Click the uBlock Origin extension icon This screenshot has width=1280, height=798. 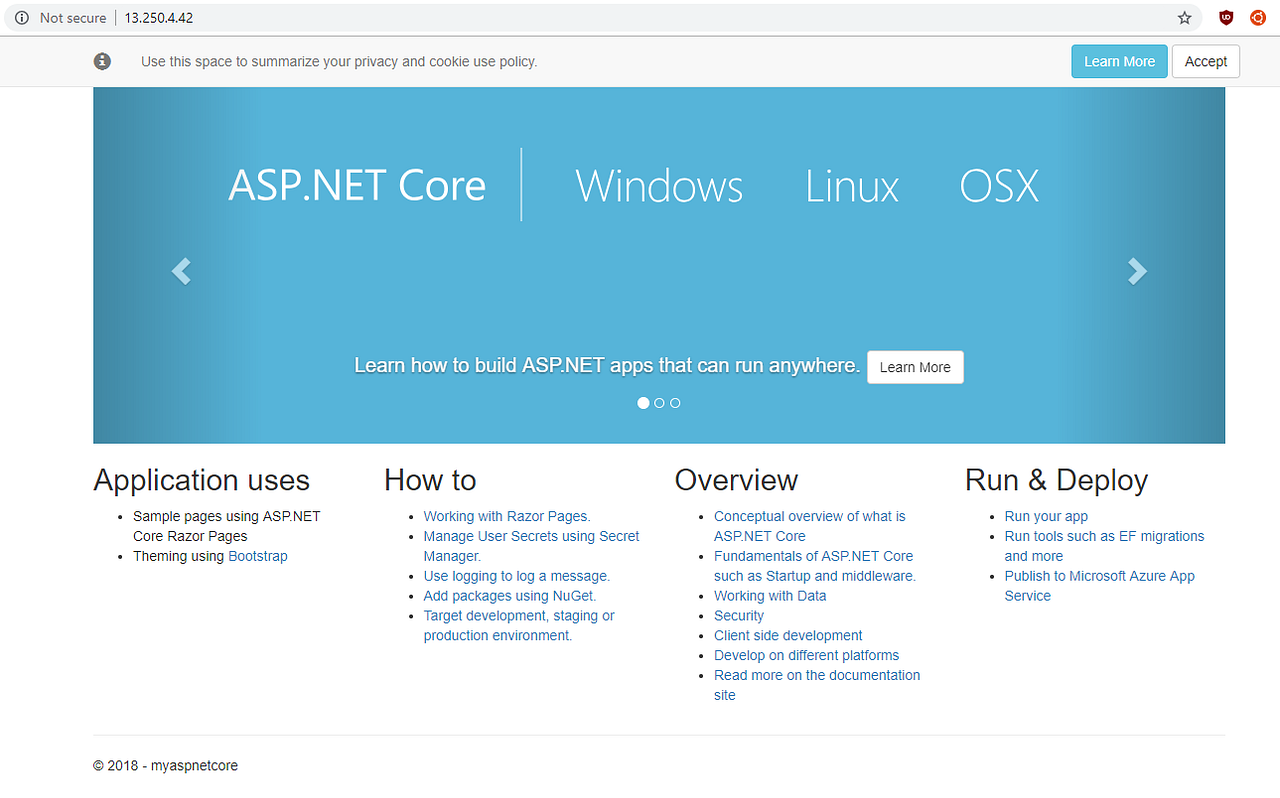1226,17
